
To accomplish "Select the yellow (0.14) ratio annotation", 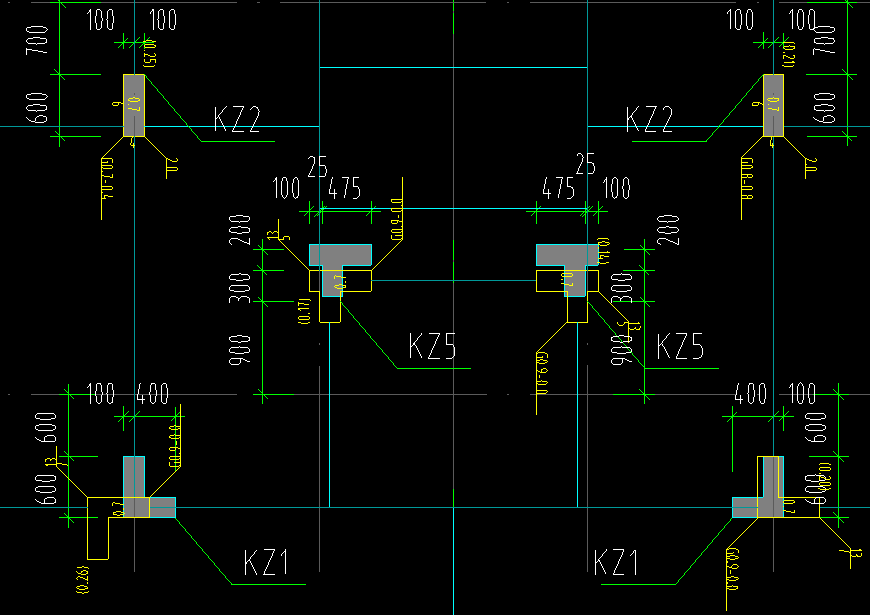I will [605, 251].
